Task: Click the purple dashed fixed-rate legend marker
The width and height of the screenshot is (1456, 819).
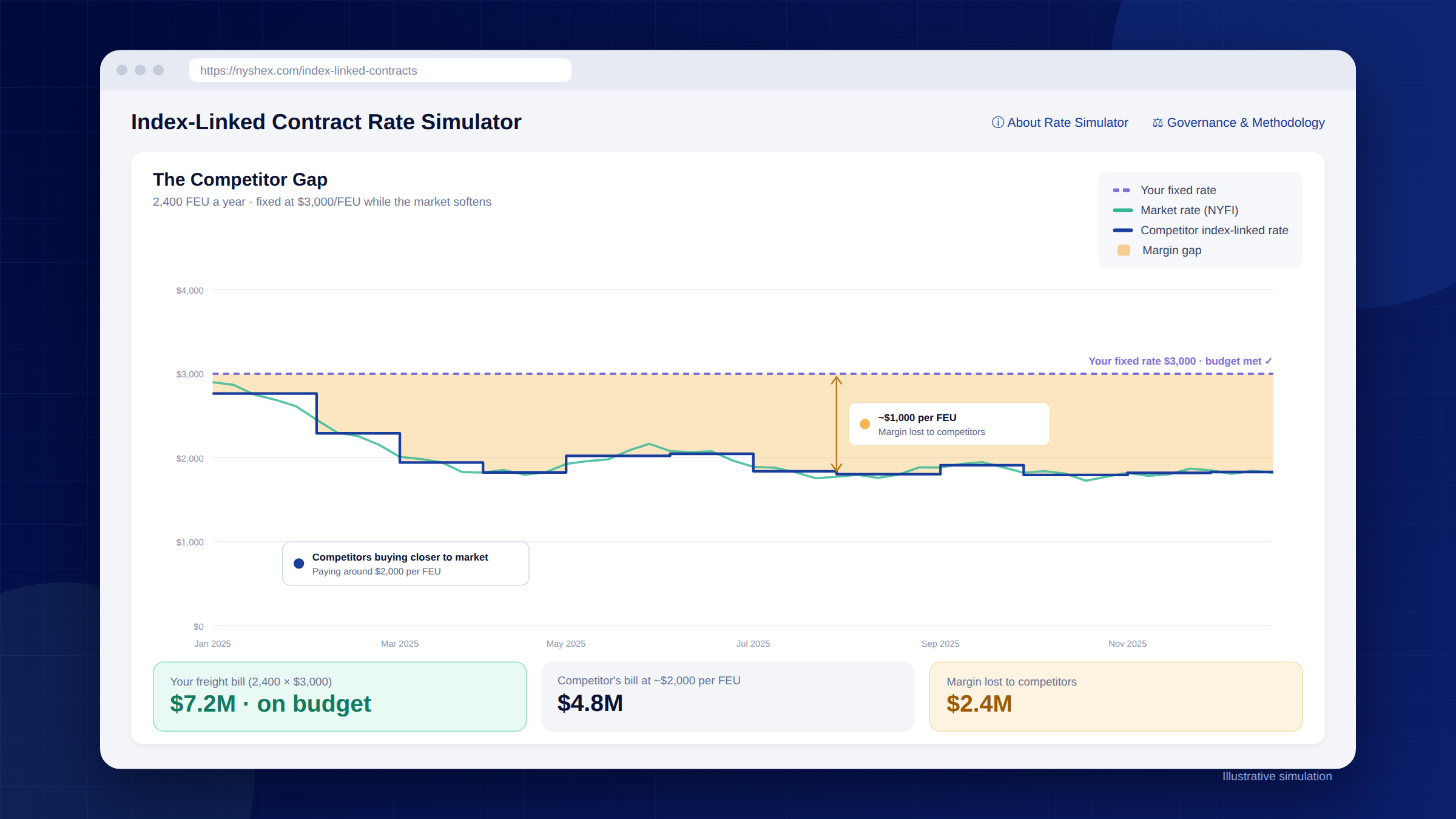Action: 1122,190
